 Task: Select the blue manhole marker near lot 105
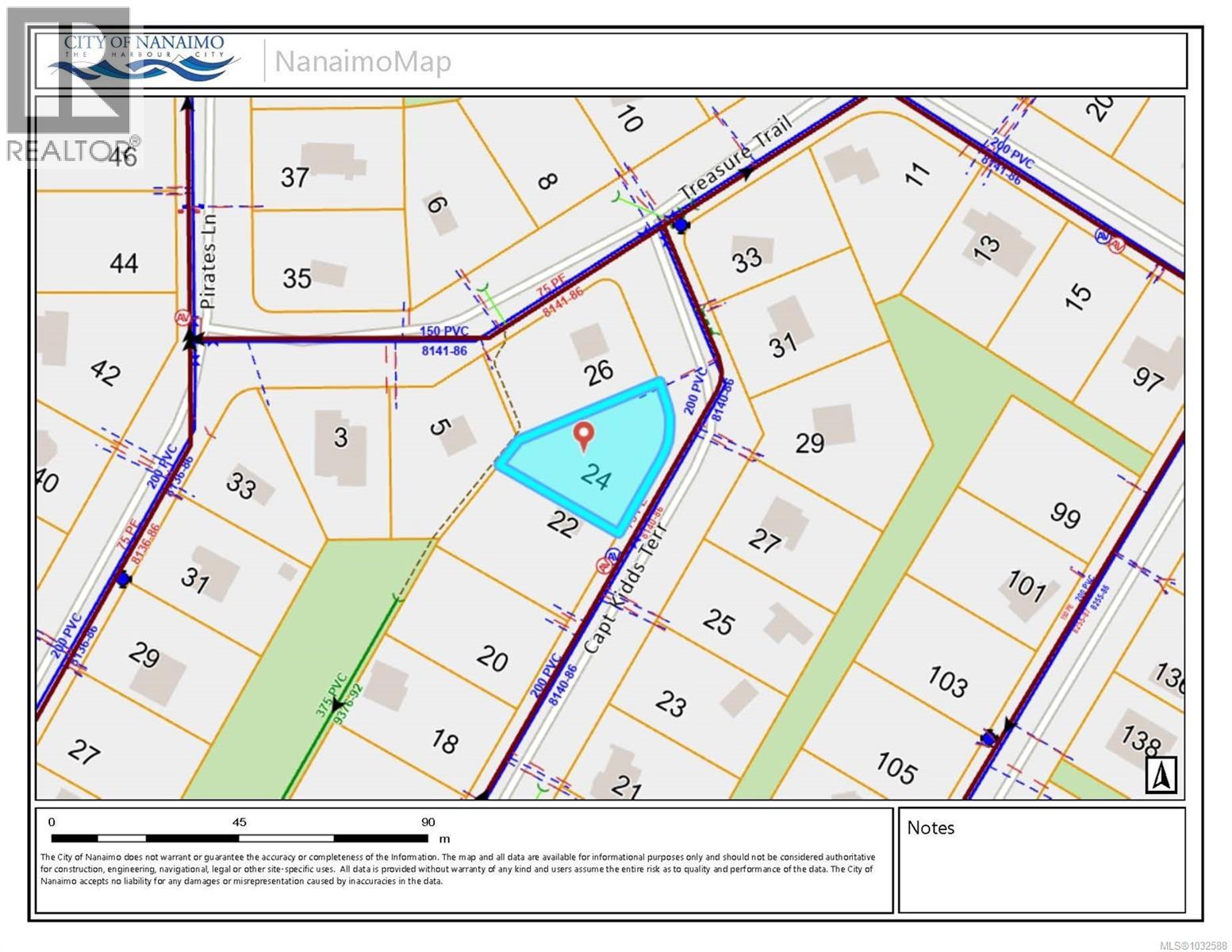coord(988,739)
